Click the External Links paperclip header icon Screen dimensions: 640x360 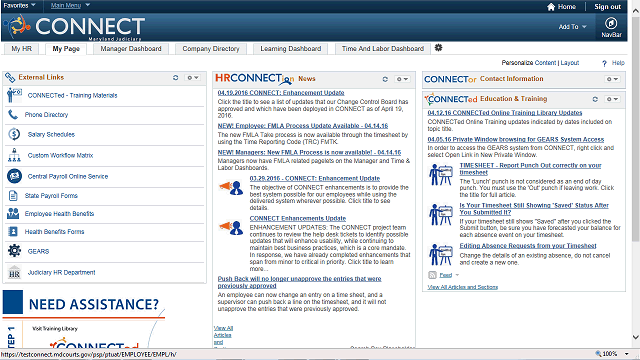[10, 77]
